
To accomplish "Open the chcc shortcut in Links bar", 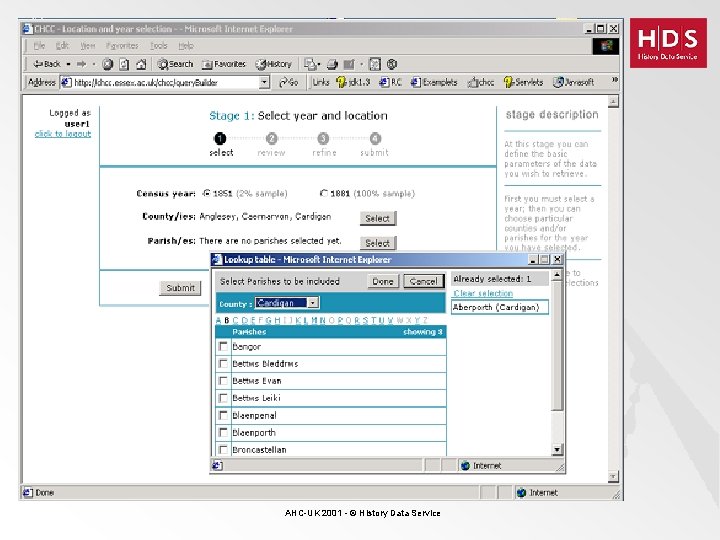I will point(481,82).
